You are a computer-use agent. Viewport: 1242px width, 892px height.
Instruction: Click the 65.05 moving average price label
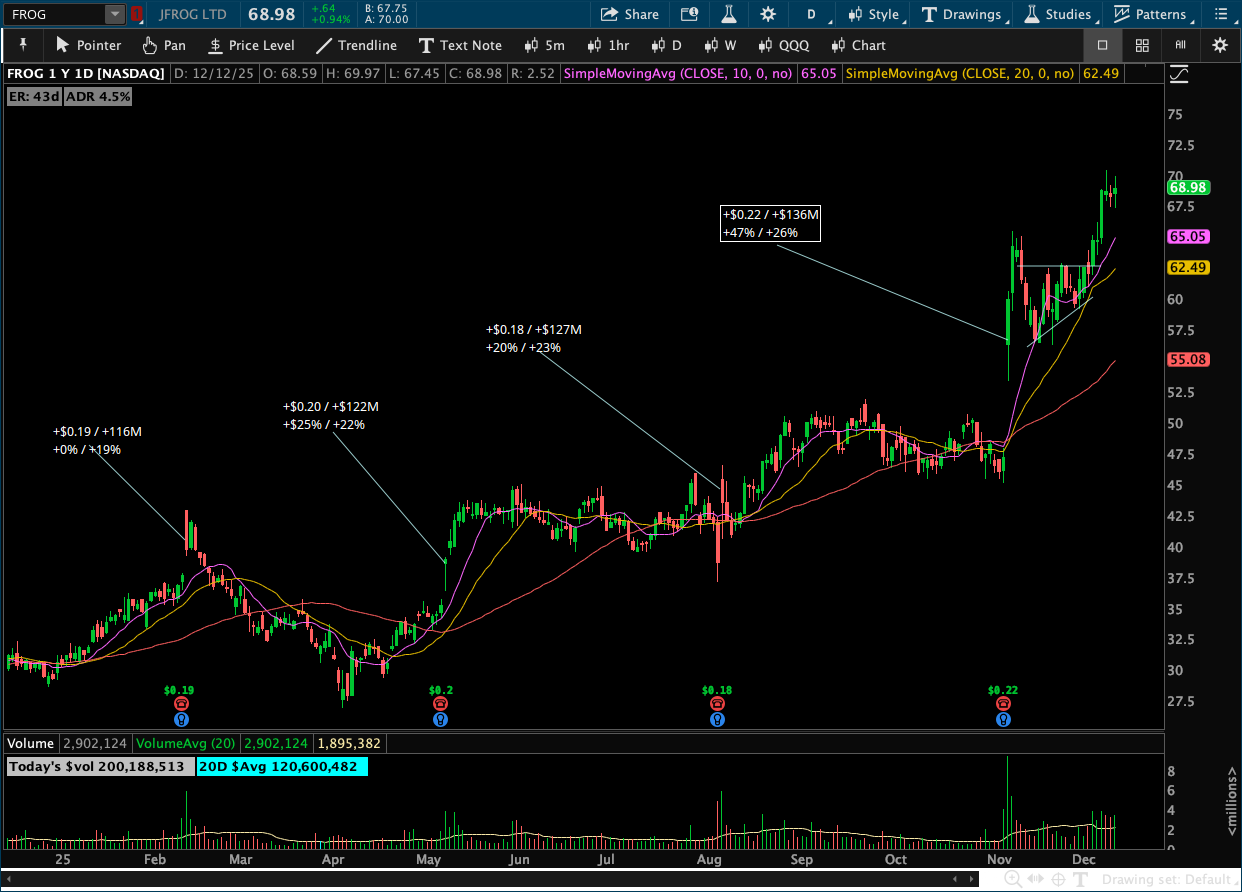(1188, 237)
